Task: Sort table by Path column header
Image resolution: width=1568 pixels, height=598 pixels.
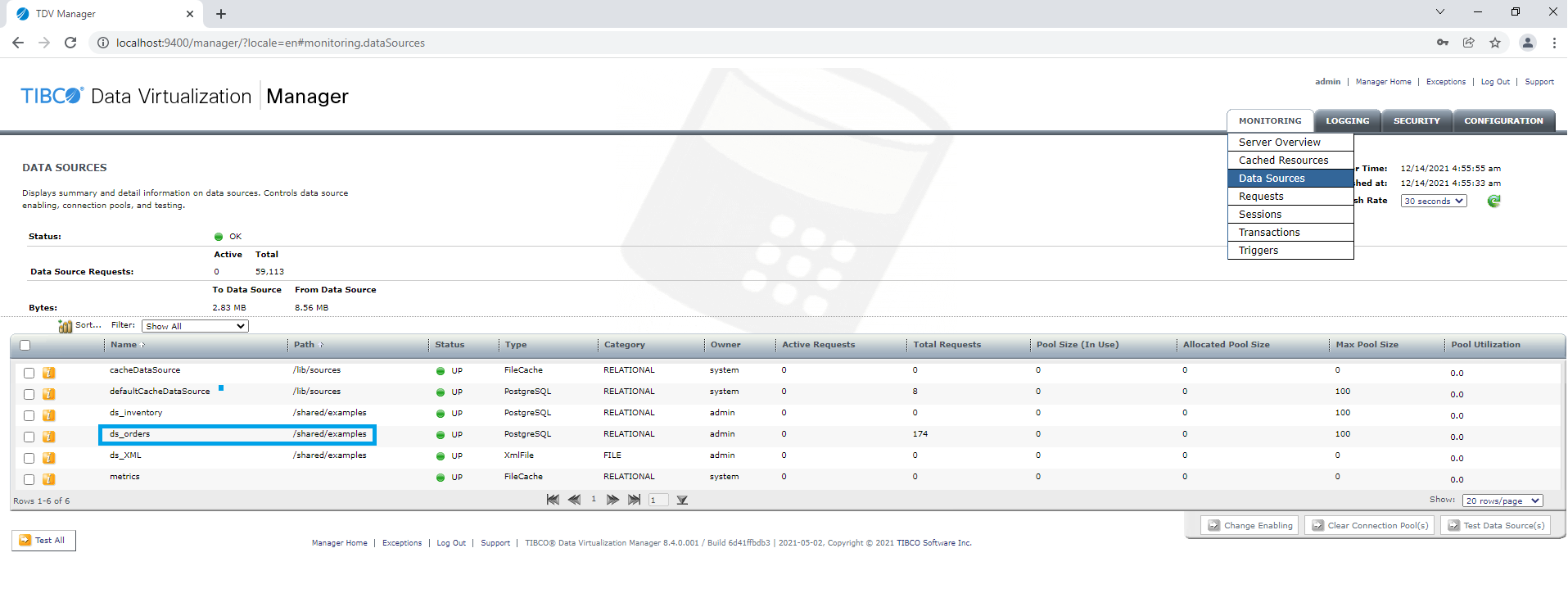Action: click(304, 345)
